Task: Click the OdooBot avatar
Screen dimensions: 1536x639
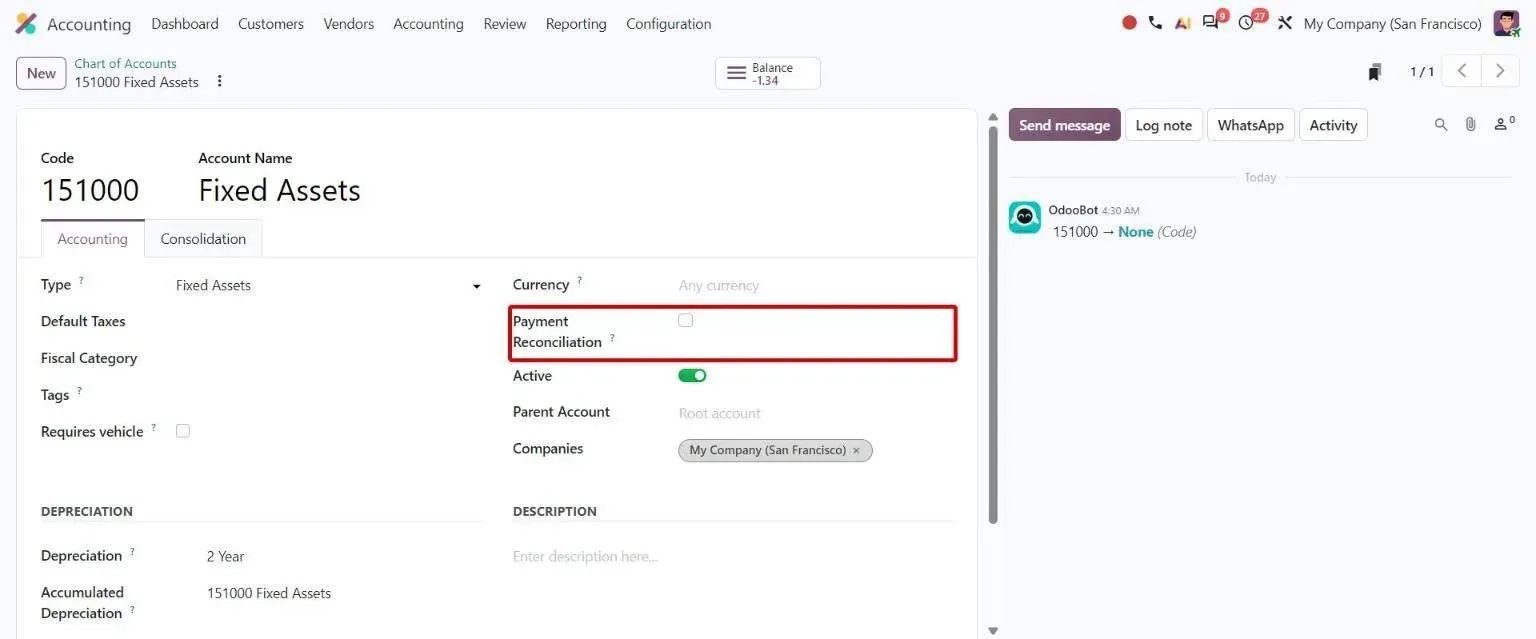Action: [x=1024, y=218]
